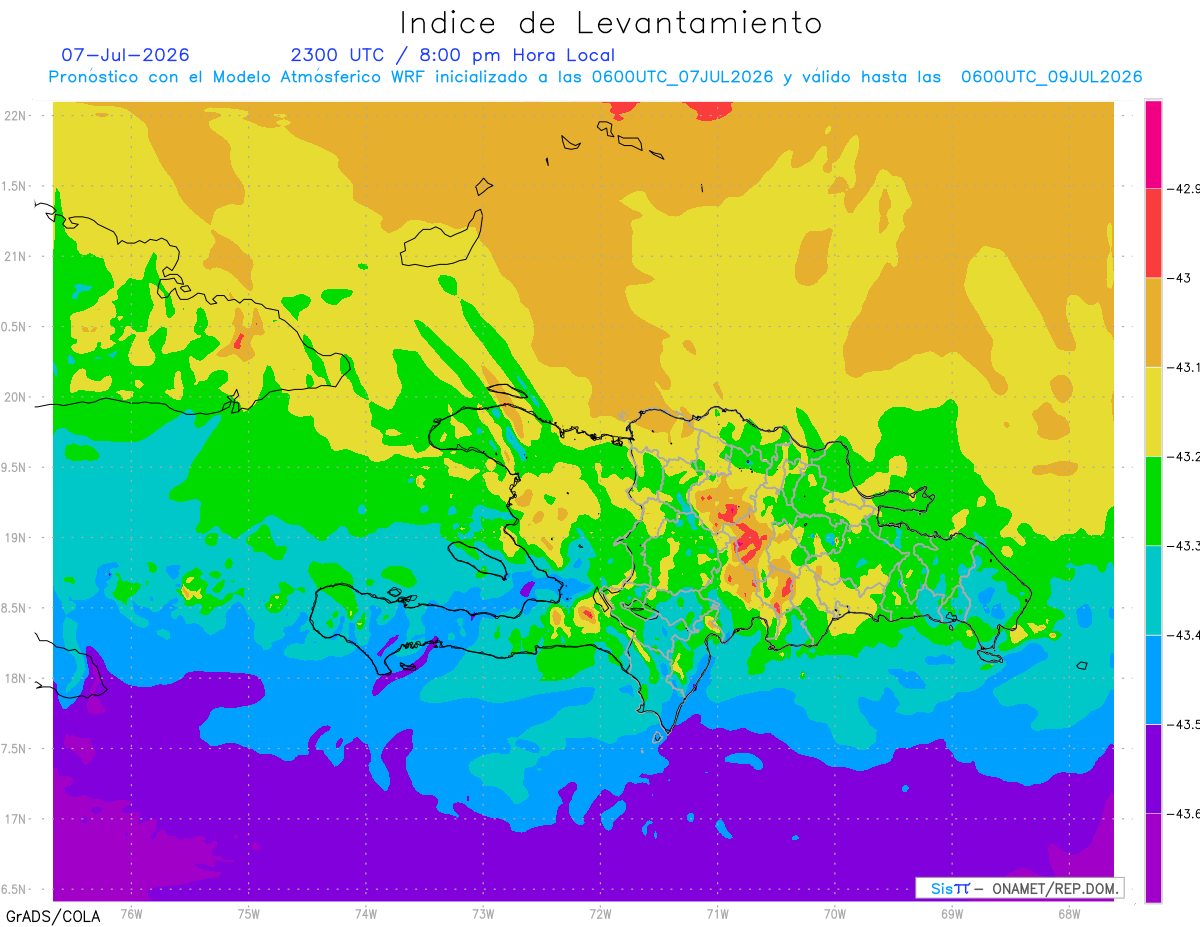Pick the blue legend swatch between -43.4 and -43.5
The width and height of the screenshot is (1200, 927).
[x=1153, y=679]
